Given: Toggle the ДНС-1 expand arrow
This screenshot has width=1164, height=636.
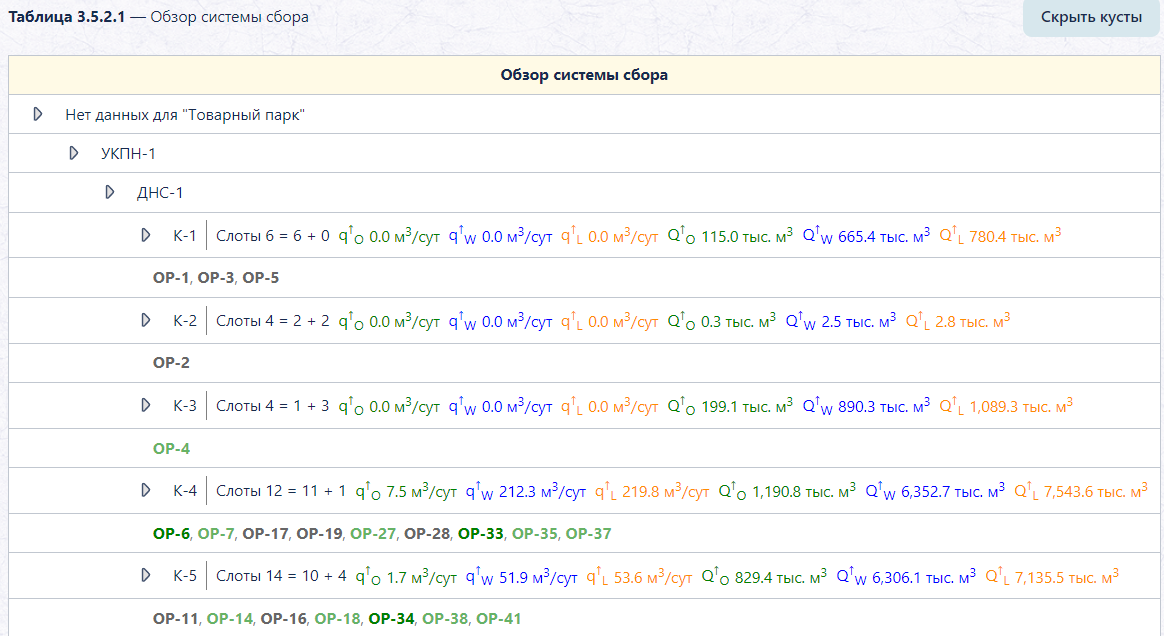Looking at the screenshot, I should 109,192.
